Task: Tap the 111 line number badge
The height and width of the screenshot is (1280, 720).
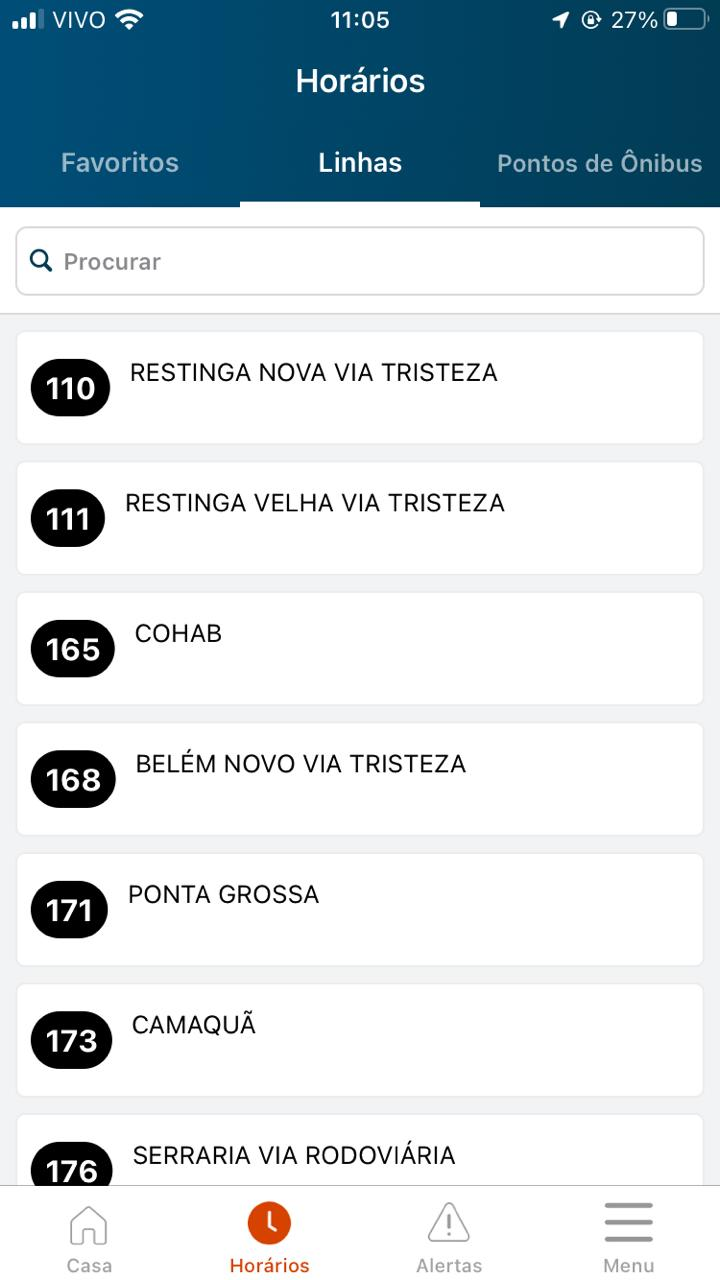Action: (68, 518)
